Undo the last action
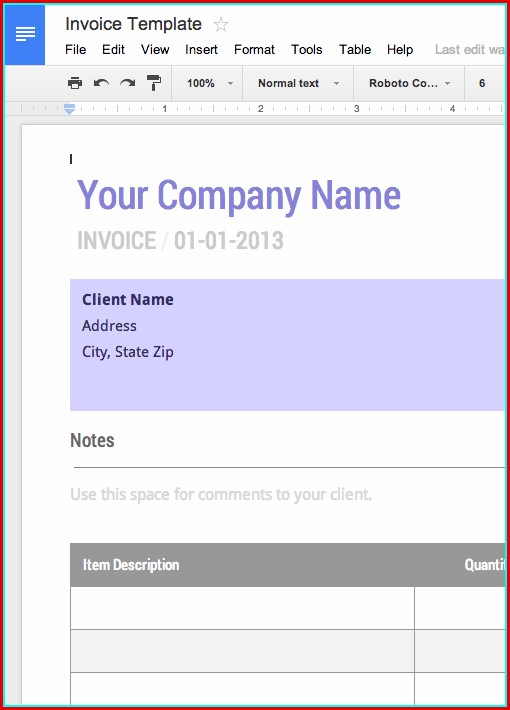This screenshot has height=710, width=510. point(101,83)
